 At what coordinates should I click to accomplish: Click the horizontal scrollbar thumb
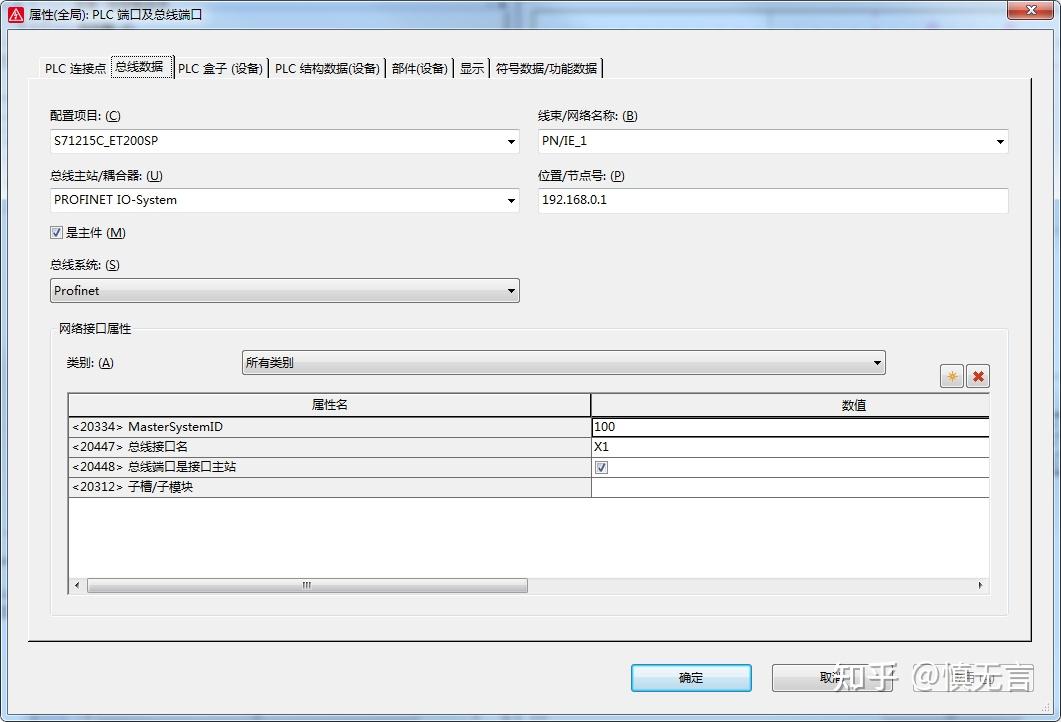coord(307,585)
